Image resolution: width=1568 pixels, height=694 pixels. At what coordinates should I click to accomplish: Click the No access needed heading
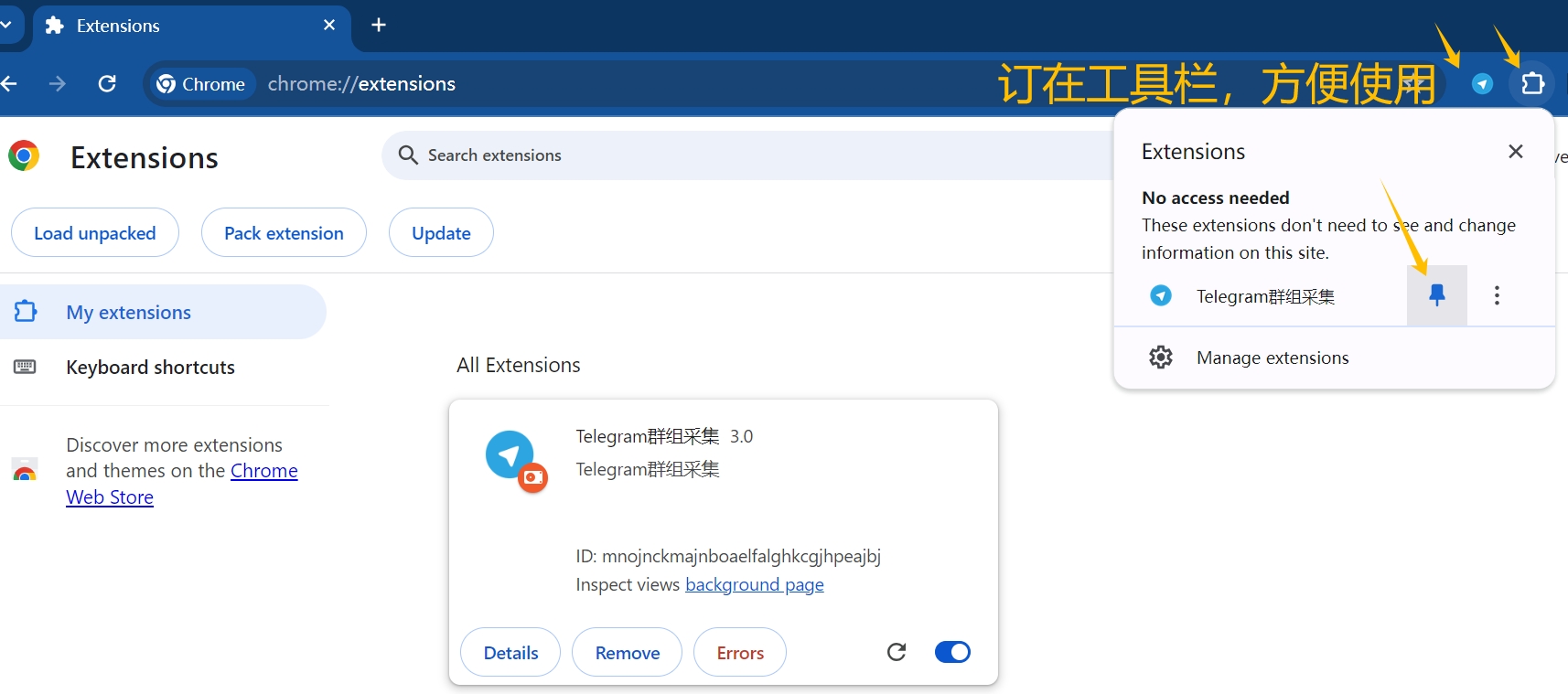[x=1216, y=198]
